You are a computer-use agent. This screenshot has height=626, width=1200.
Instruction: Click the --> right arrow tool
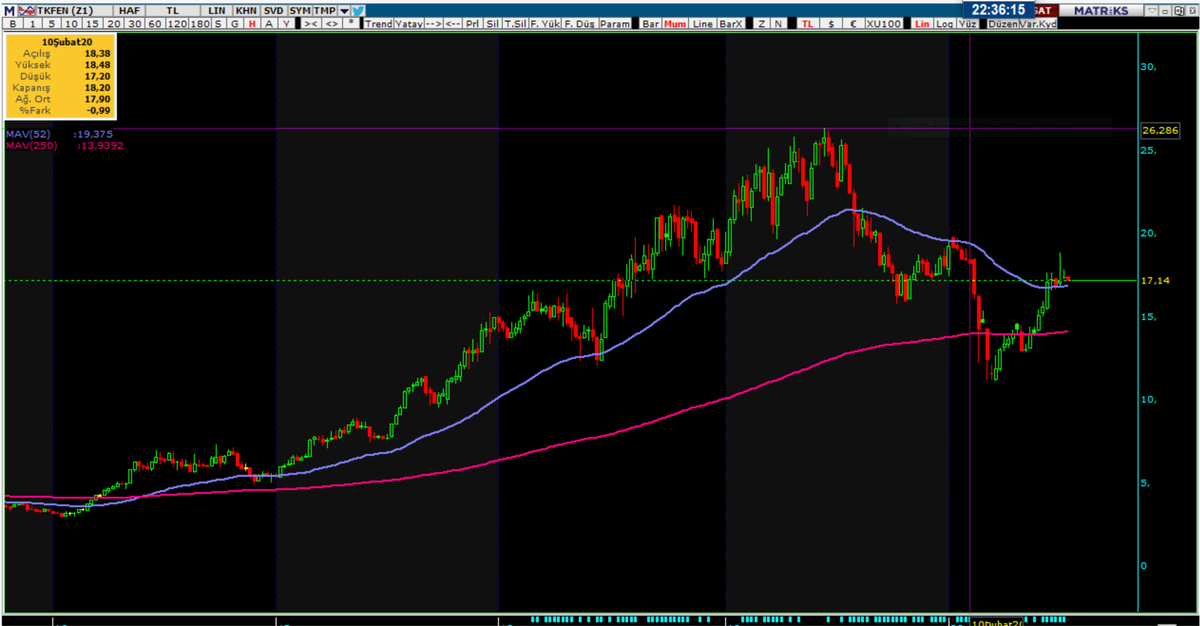point(433,24)
